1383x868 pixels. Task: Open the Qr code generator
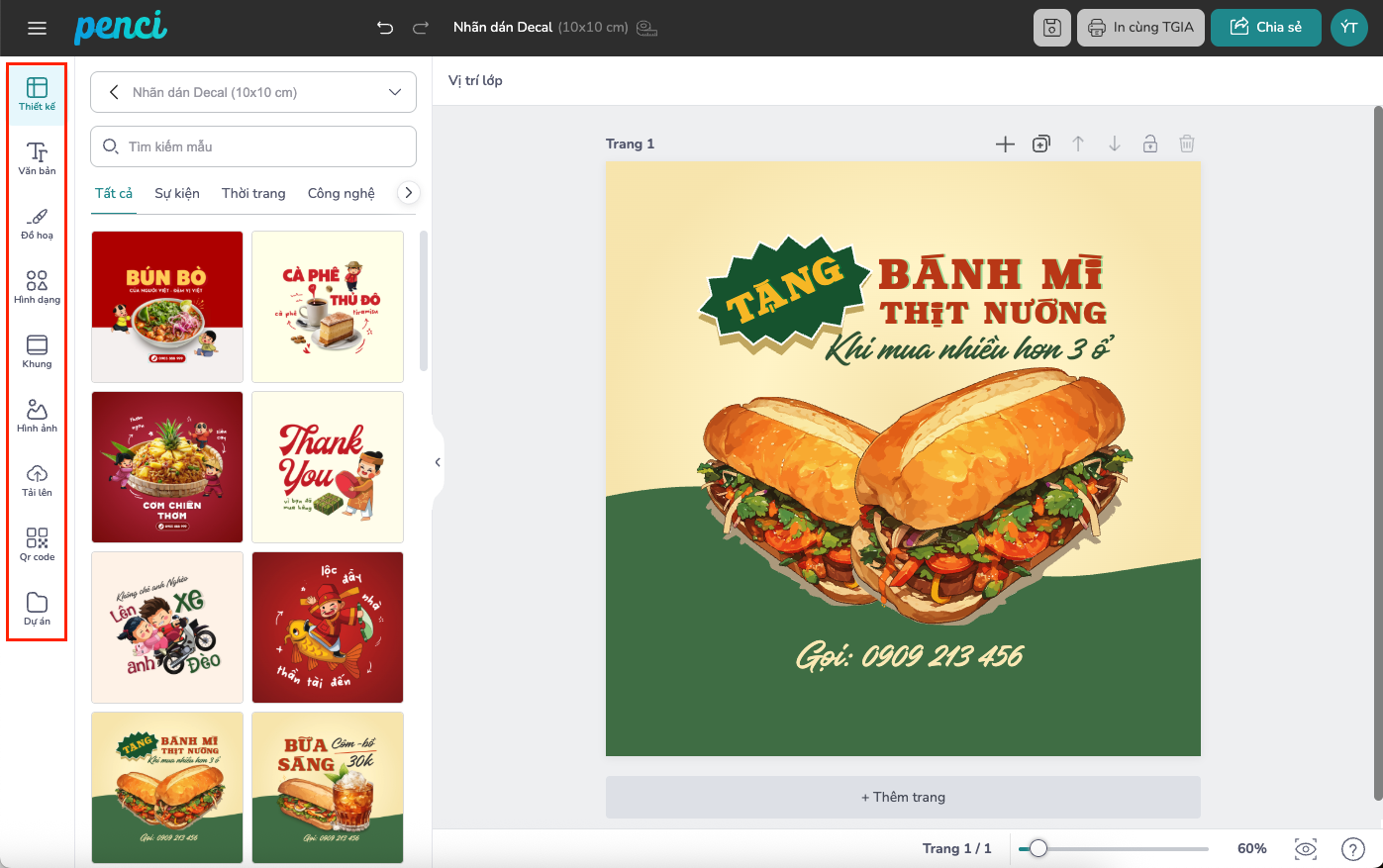click(37, 543)
